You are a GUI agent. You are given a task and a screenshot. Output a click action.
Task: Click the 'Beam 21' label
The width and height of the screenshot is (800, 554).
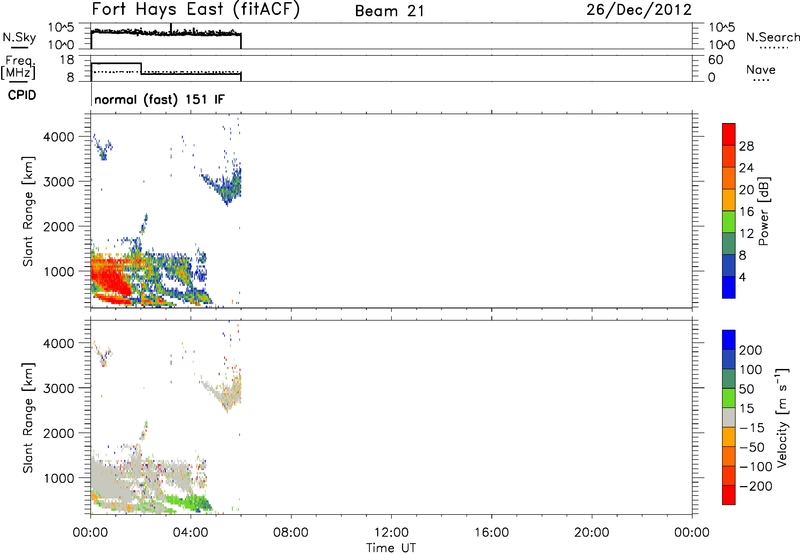[389, 11]
